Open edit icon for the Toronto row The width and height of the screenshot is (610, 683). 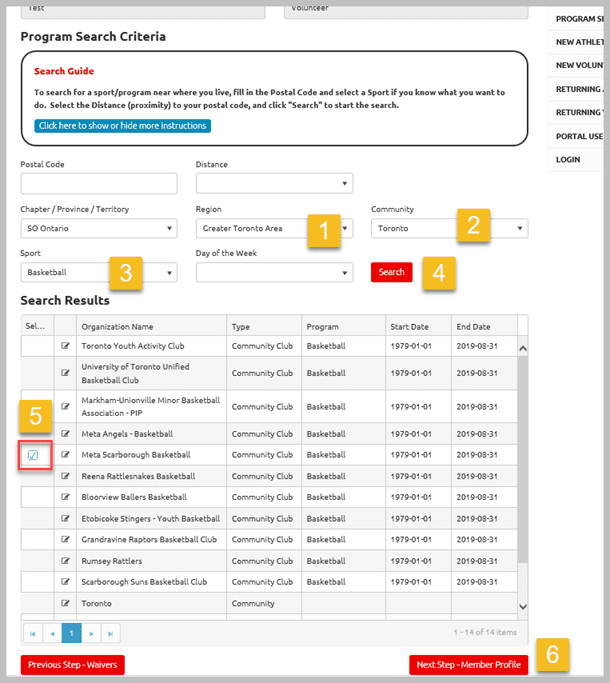[x=65, y=603]
